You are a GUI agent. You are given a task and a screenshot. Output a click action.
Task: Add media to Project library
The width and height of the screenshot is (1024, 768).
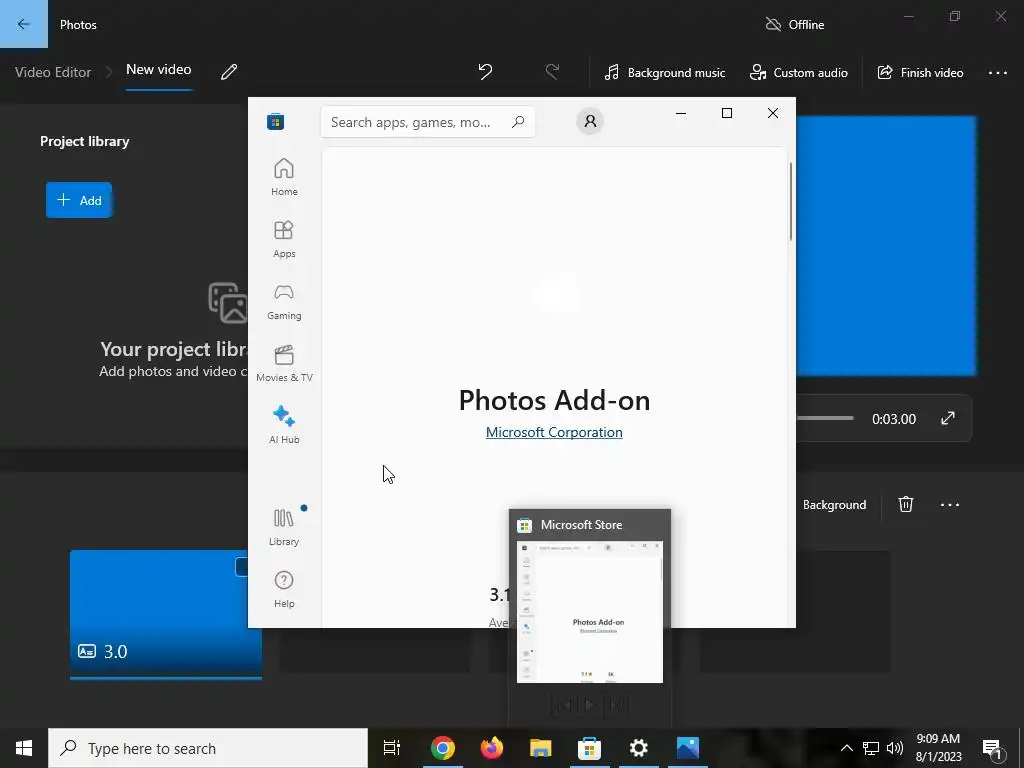[x=79, y=200]
